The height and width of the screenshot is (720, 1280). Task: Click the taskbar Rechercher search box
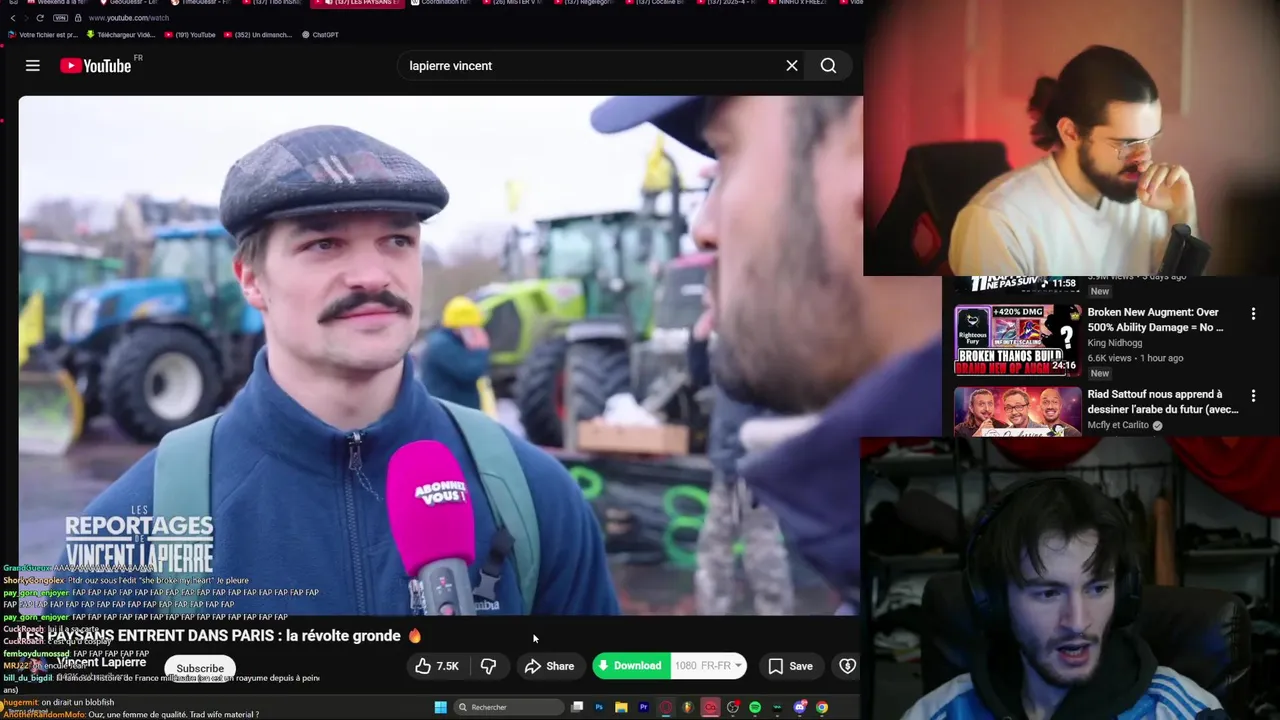(509, 707)
